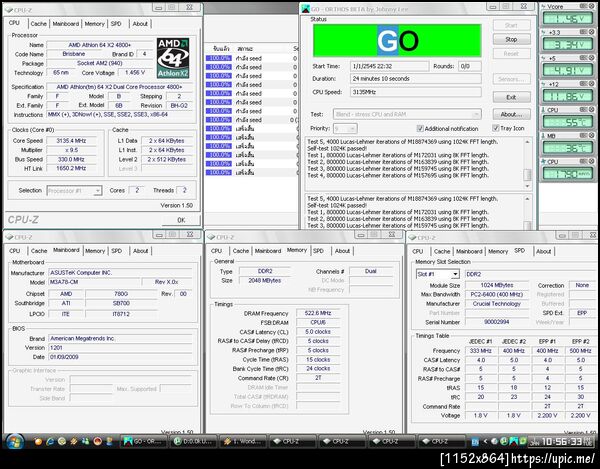Screen dimensions: 600x469
Task: Click the circular icon on CPU fan header
Action: (592, 161)
